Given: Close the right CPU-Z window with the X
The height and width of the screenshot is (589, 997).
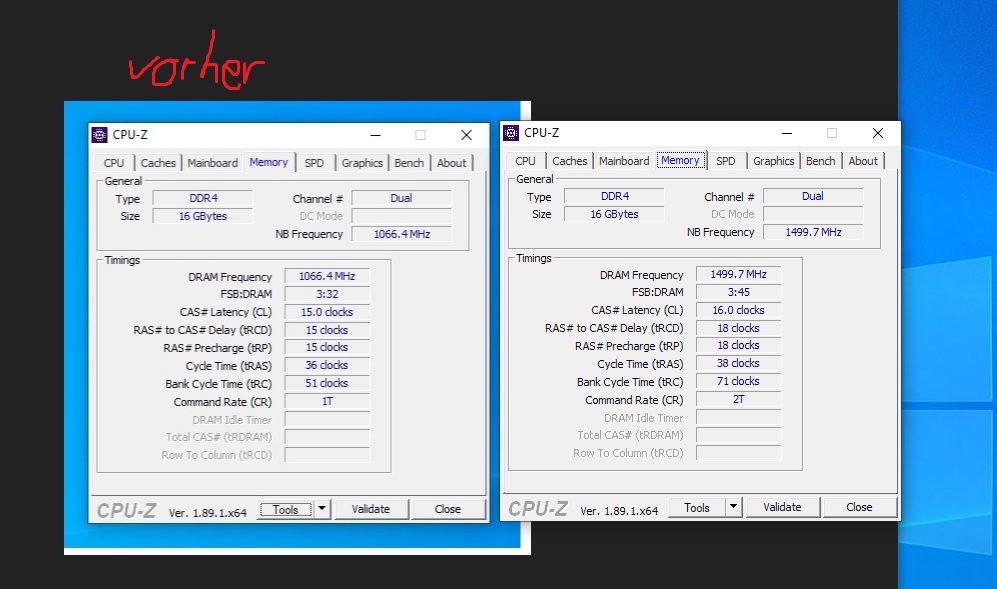Looking at the screenshot, I should (x=877, y=133).
